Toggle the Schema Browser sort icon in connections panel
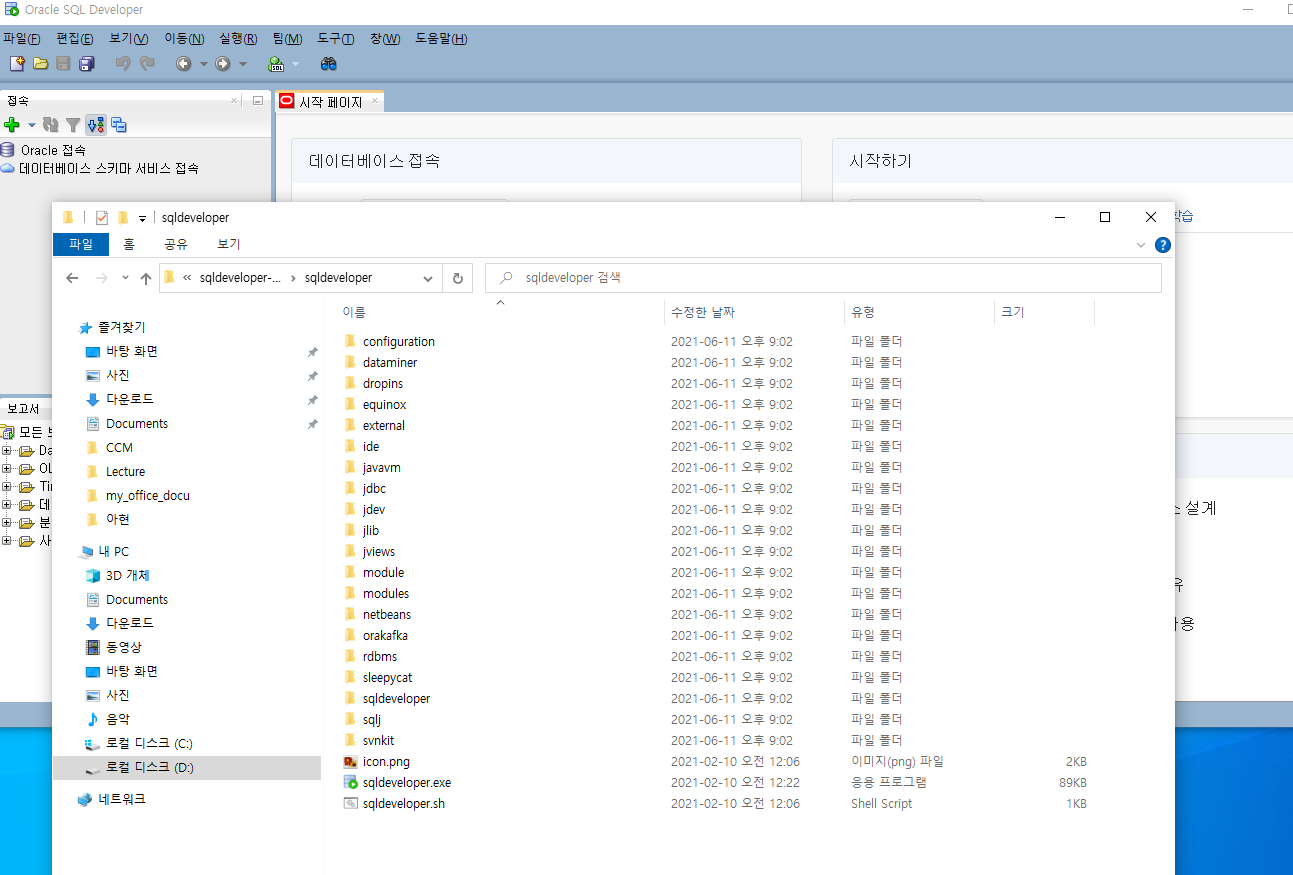Screen dimensions: 1293x875 pyautogui.click(x=96, y=125)
